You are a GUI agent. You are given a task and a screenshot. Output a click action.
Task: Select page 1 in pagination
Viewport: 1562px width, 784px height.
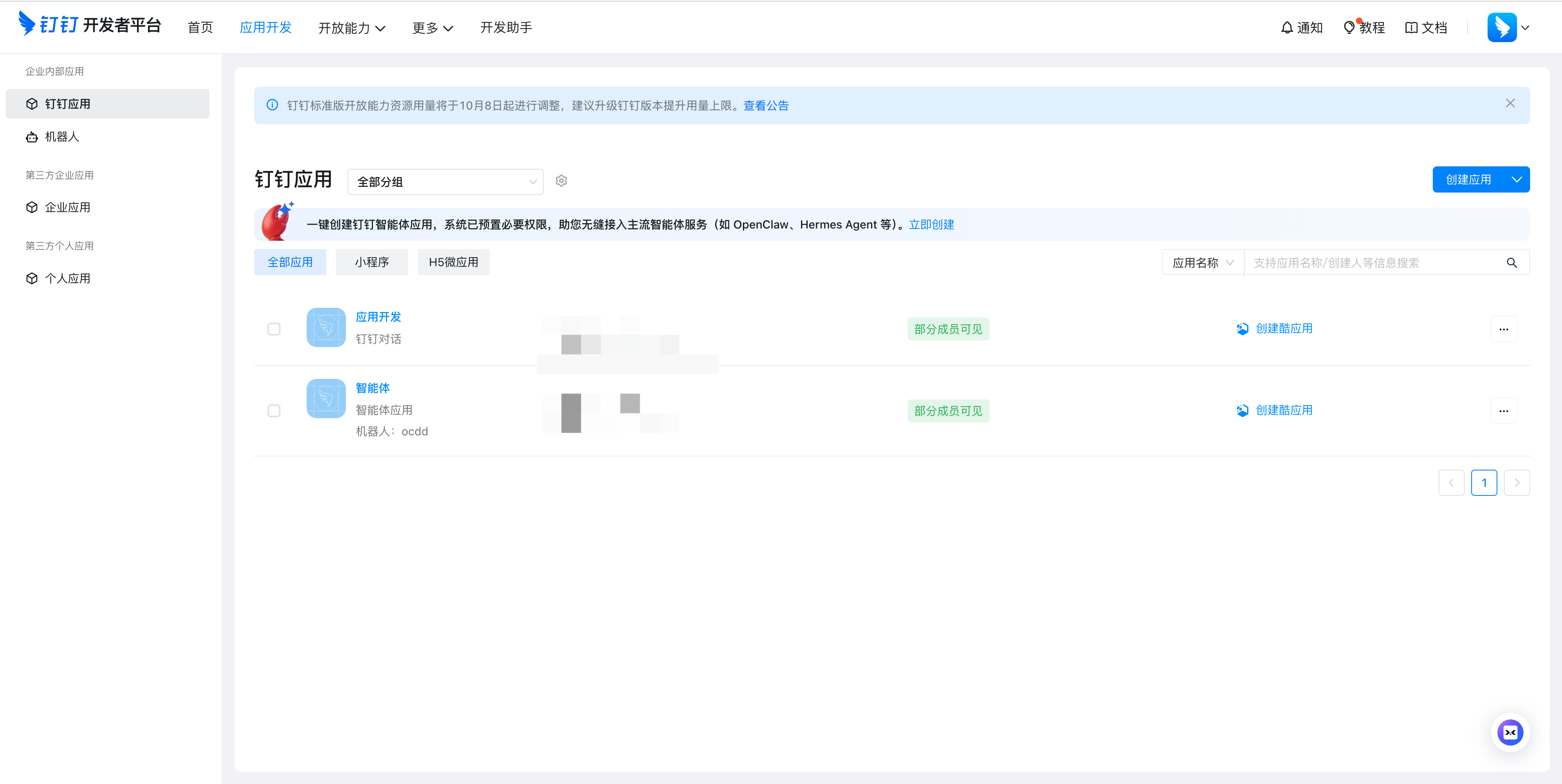pos(1484,483)
